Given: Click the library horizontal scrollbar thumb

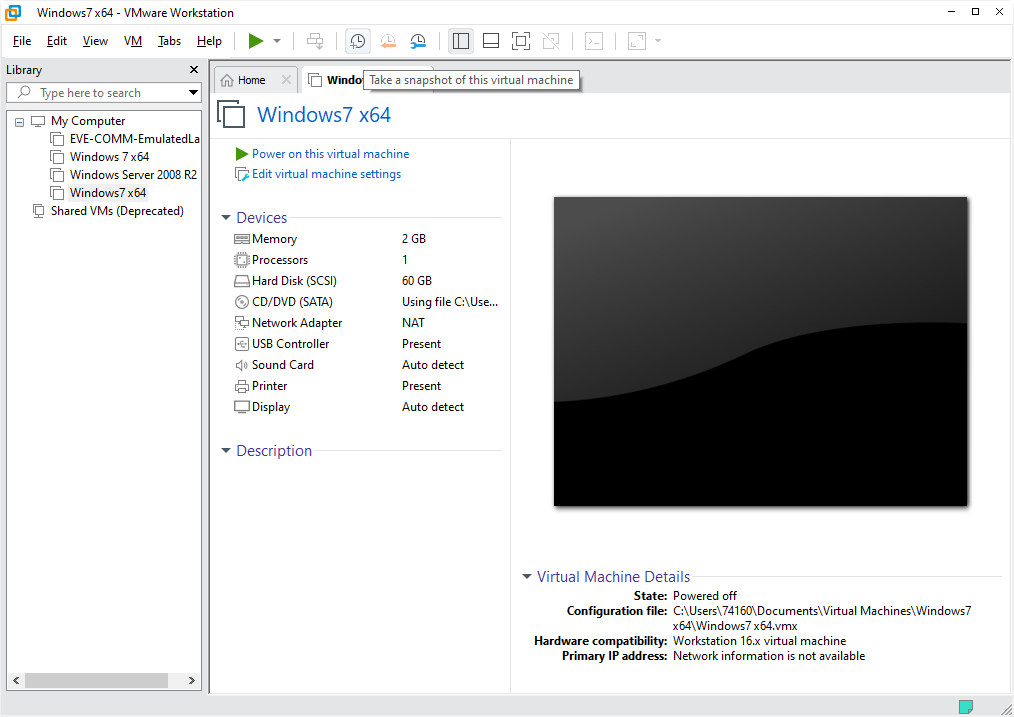Looking at the screenshot, I should click(x=96, y=680).
